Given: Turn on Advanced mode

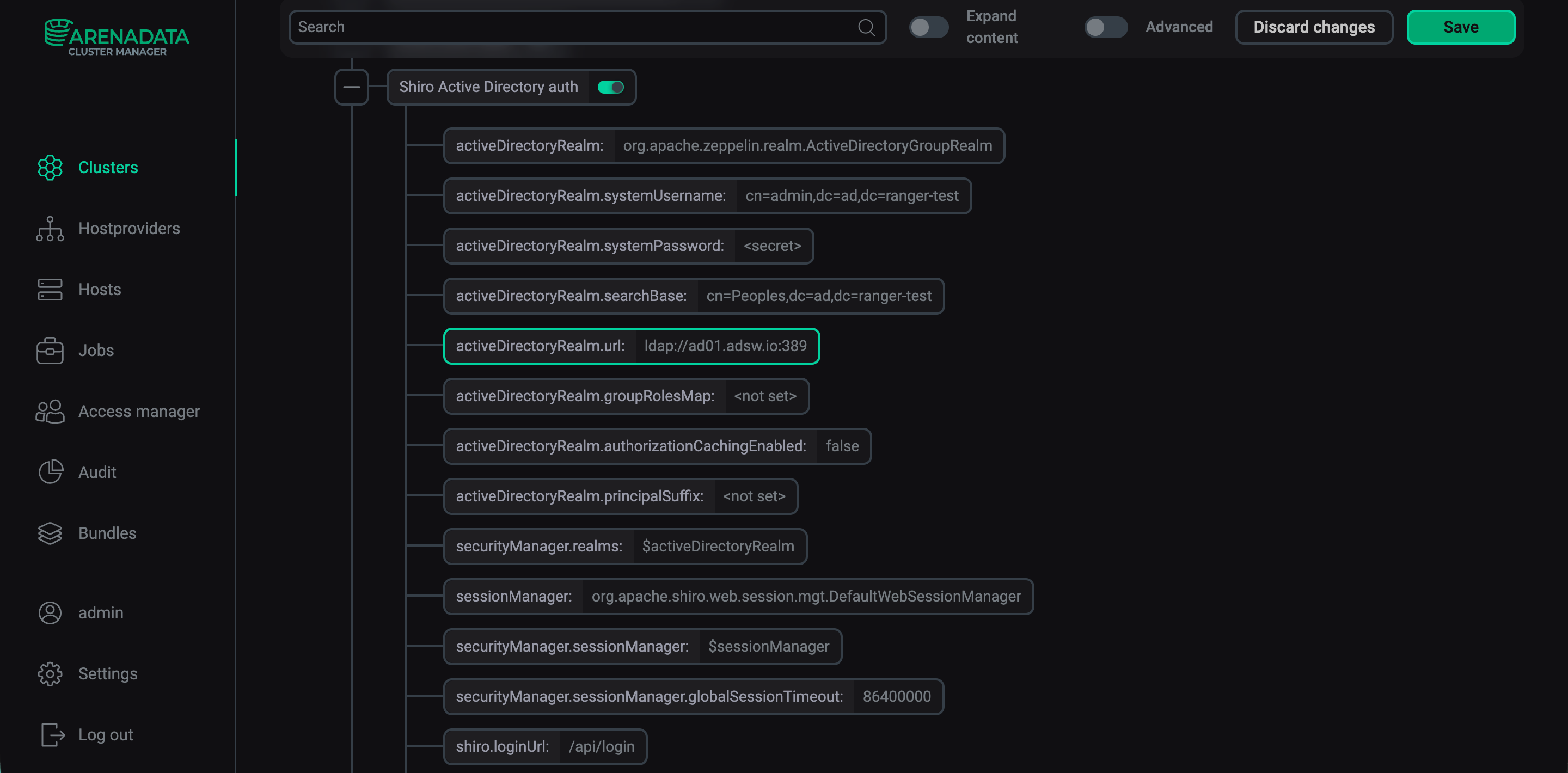Looking at the screenshot, I should [x=1106, y=27].
